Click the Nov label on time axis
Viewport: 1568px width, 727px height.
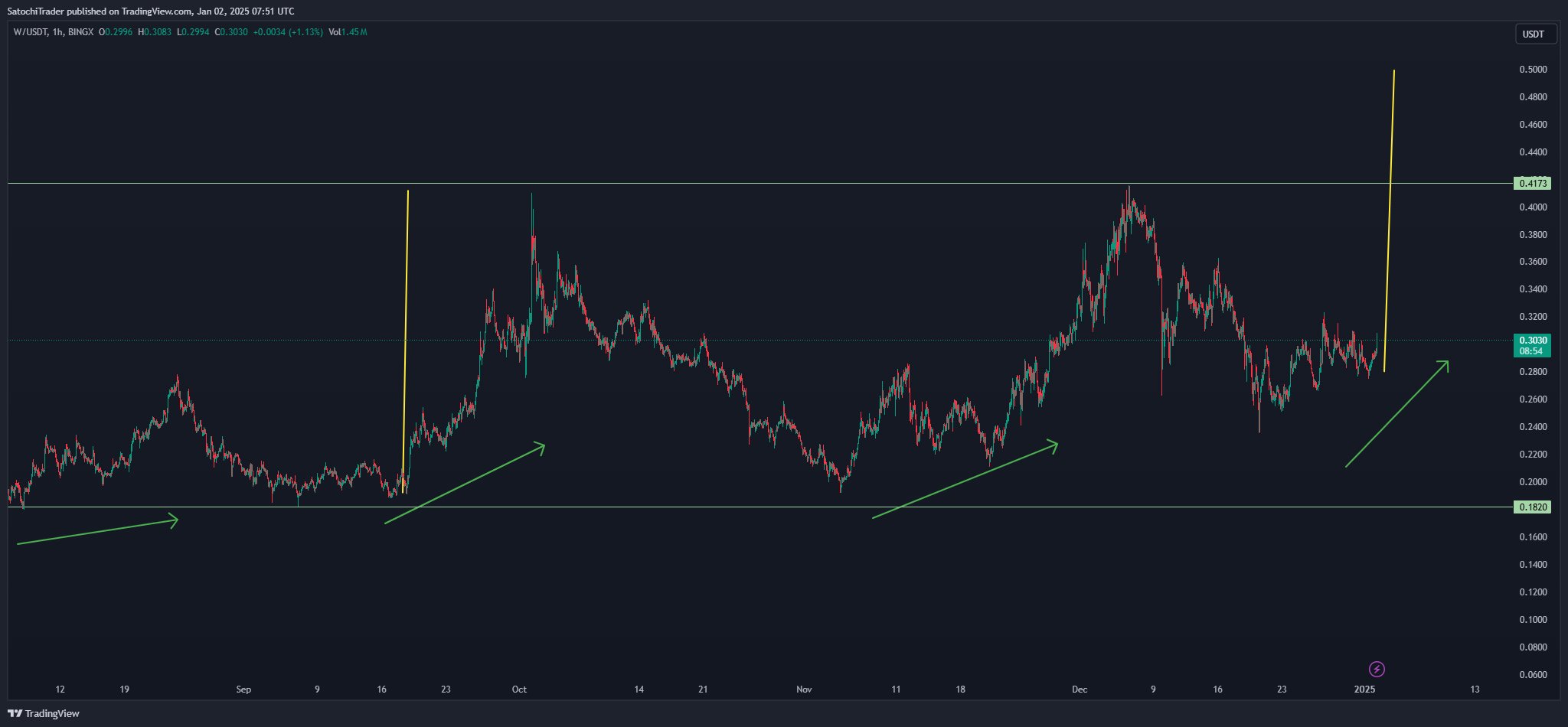[x=804, y=690]
